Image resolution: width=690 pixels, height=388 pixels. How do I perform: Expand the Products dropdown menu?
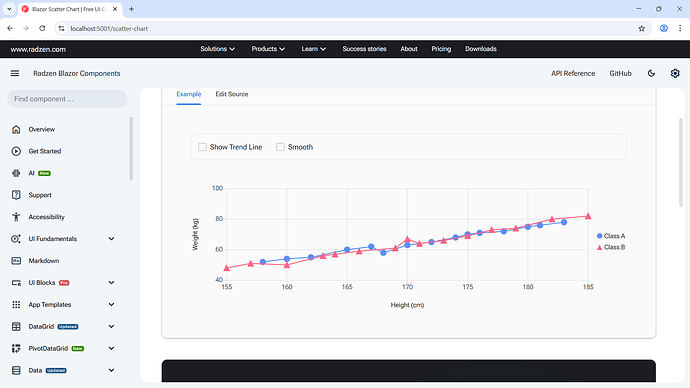pyautogui.click(x=268, y=49)
